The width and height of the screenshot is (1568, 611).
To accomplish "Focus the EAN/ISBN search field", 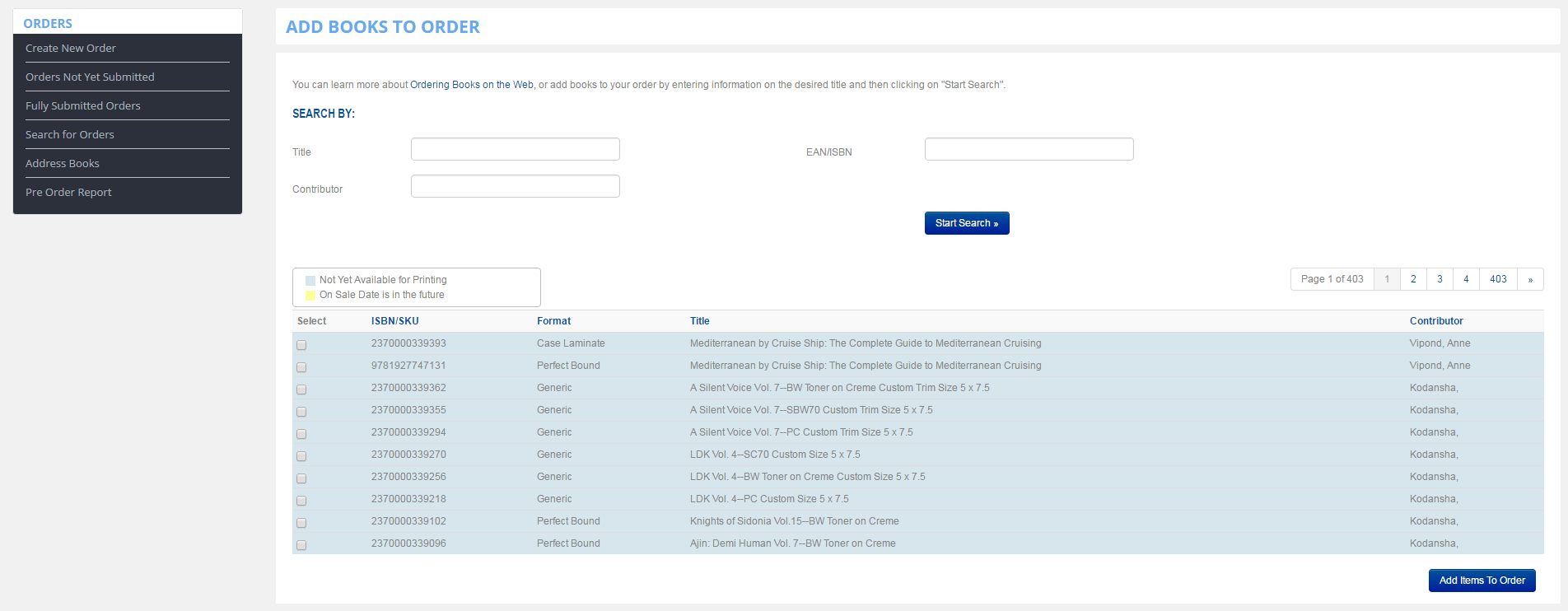I will [1029, 149].
